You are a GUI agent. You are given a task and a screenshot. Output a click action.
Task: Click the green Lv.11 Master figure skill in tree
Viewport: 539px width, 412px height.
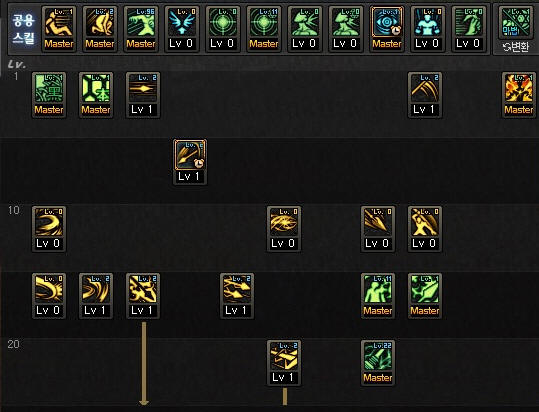point(378,296)
